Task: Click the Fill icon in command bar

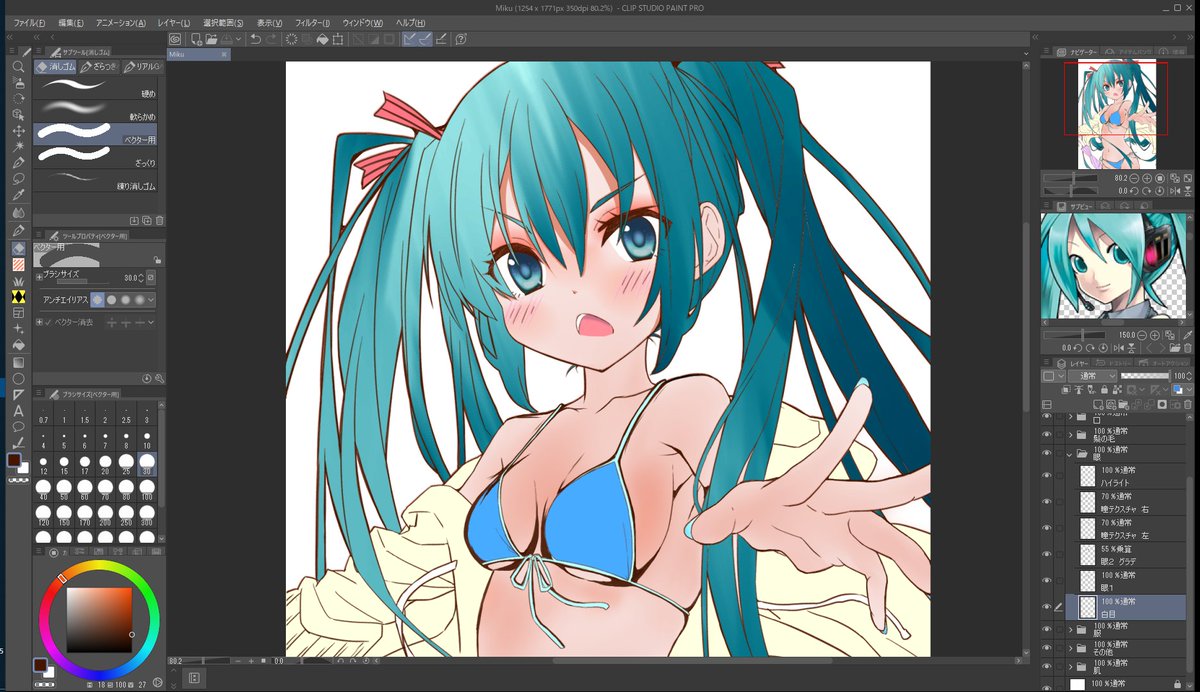Action: (323, 39)
